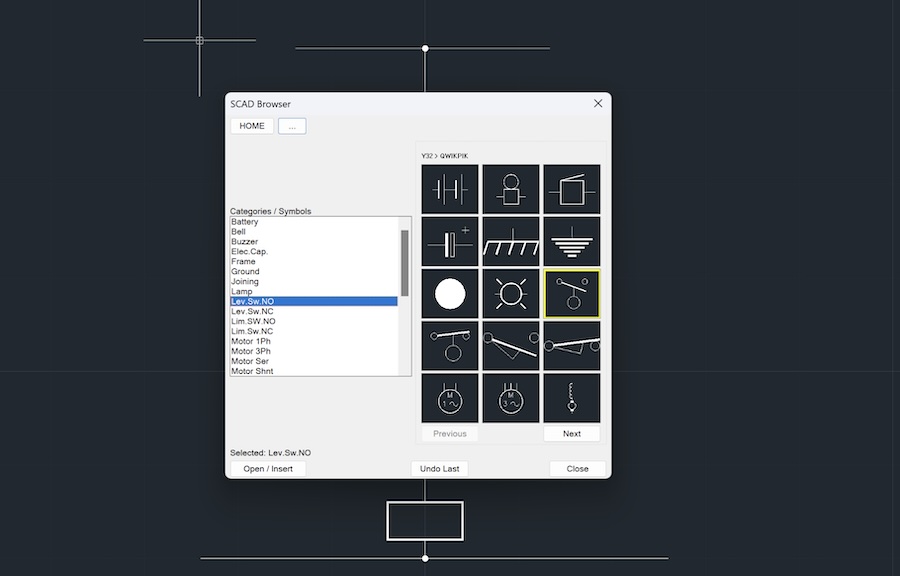Viewport: 900px width, 576px height.
Task: Click the Open / Insert button
Action: [268, 469]
